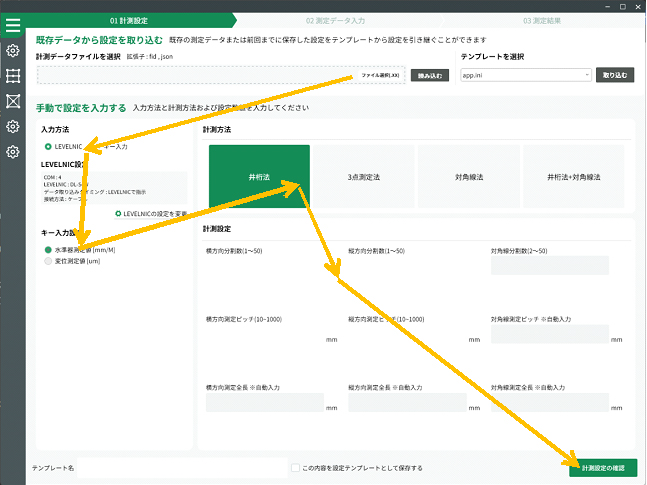647x485 pixels.
Task: Minimize the application window
Action: pyautogui.click(x=608, y=7)
